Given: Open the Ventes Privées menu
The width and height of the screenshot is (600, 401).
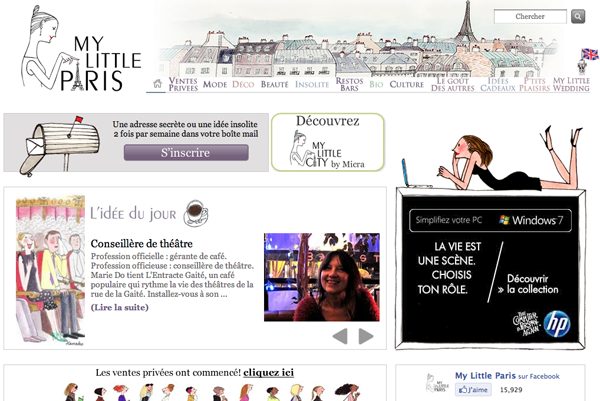Looking at the screenshot, I should coord(183,84).
